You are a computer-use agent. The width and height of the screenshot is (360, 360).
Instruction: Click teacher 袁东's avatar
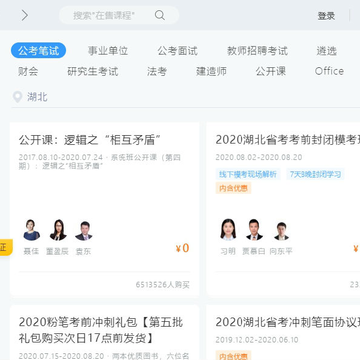click(x=84, y=231)
